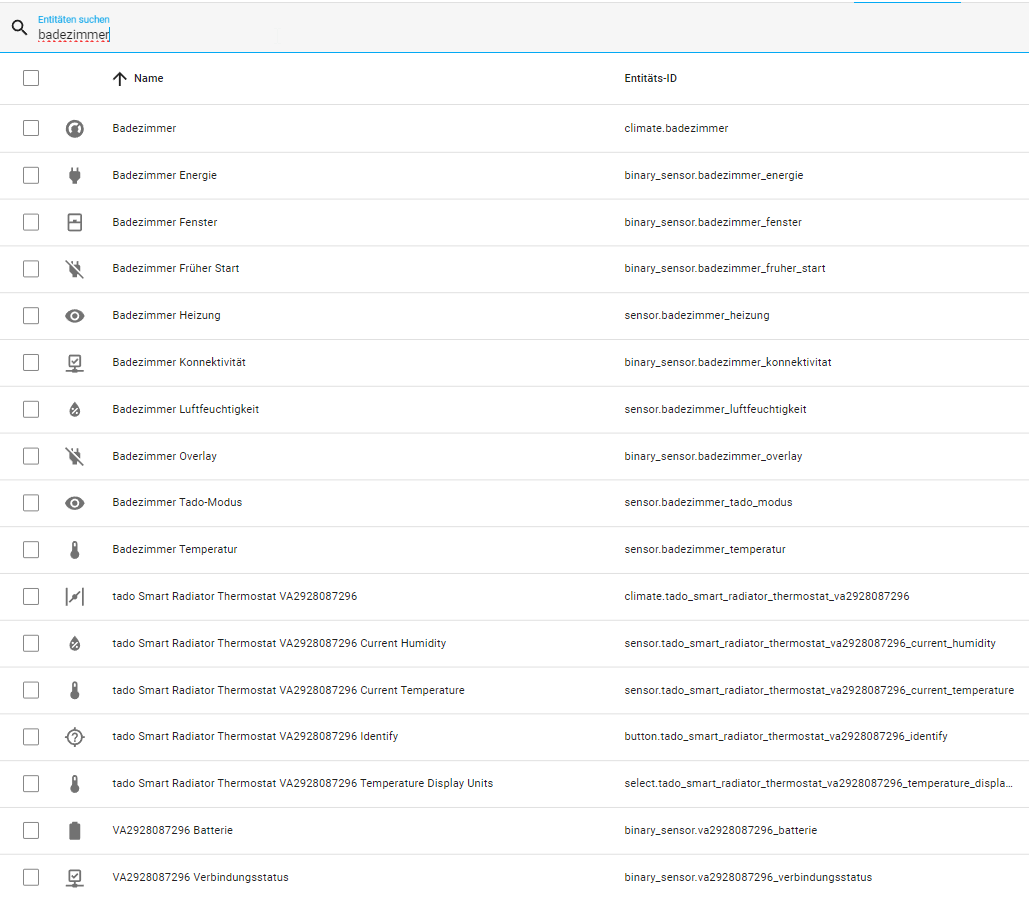This screenshot has width=1029, height=909.
Task: Click button.tado_smart_radiator_thermostat identify entity ID
Action: [786, 736]
